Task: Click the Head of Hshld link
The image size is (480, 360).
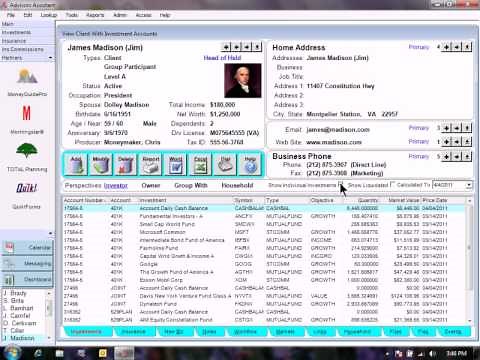Action: 222,58
